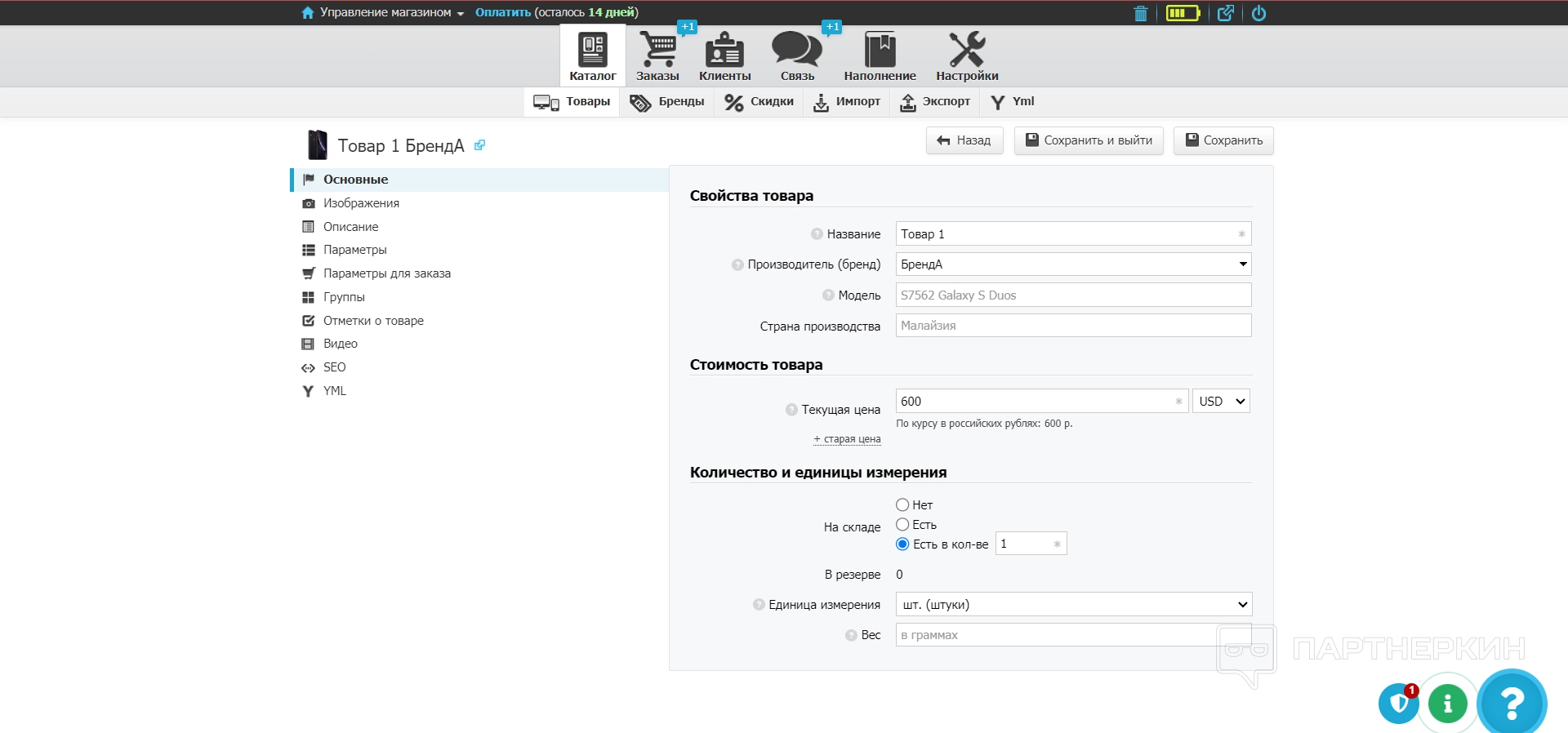Click the product thumbnail image

pyautogui.click(x=318, y=144)
